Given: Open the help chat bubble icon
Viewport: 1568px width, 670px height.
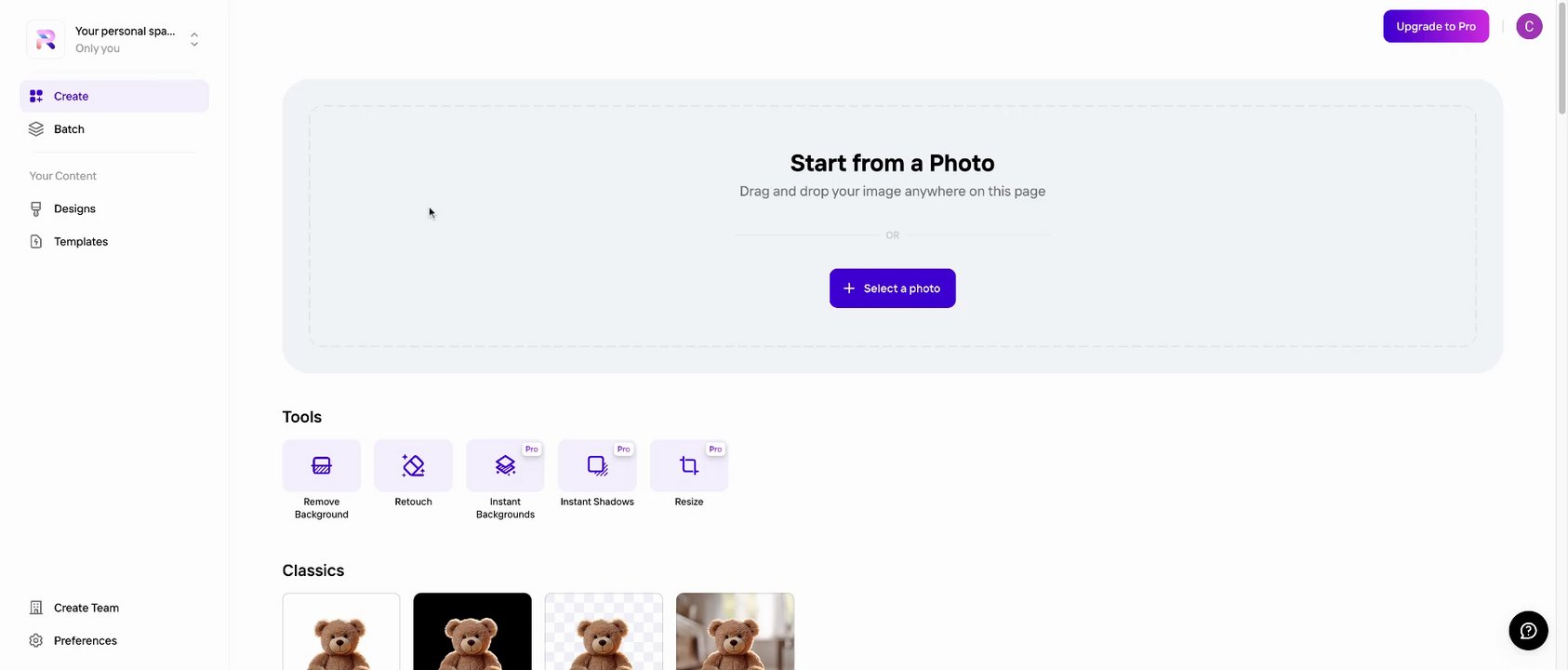Looking at the screenshot, I should coord(1528,631).
